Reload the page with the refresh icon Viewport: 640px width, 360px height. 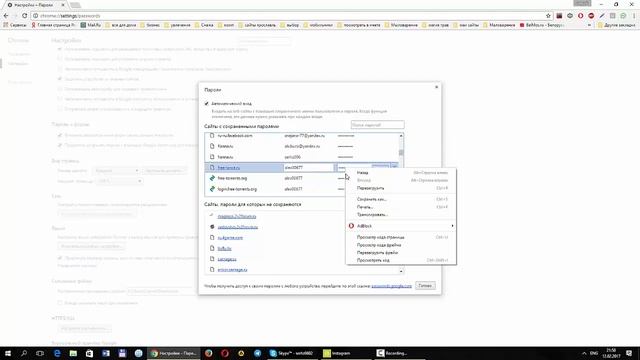coord(24,16)
